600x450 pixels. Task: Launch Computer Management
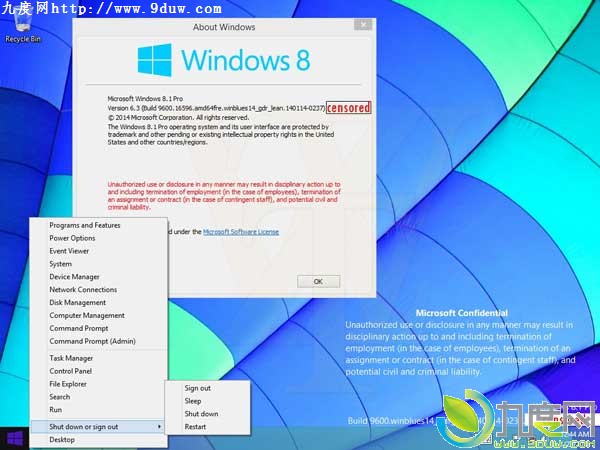coord(98,315)
